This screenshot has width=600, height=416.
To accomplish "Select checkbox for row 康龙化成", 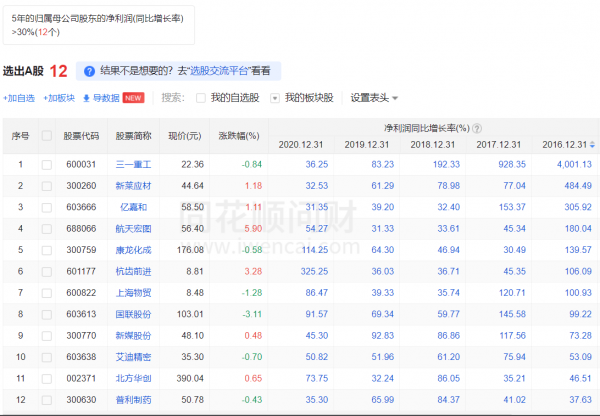I will (x=47, y=251).
